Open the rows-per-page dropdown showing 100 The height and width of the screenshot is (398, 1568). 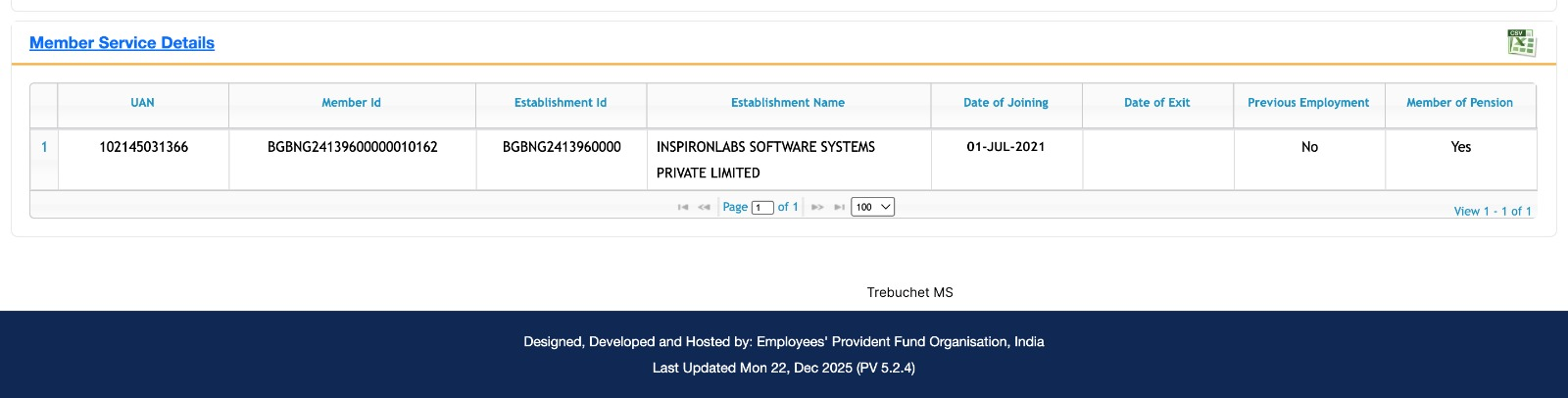(872, 207)
